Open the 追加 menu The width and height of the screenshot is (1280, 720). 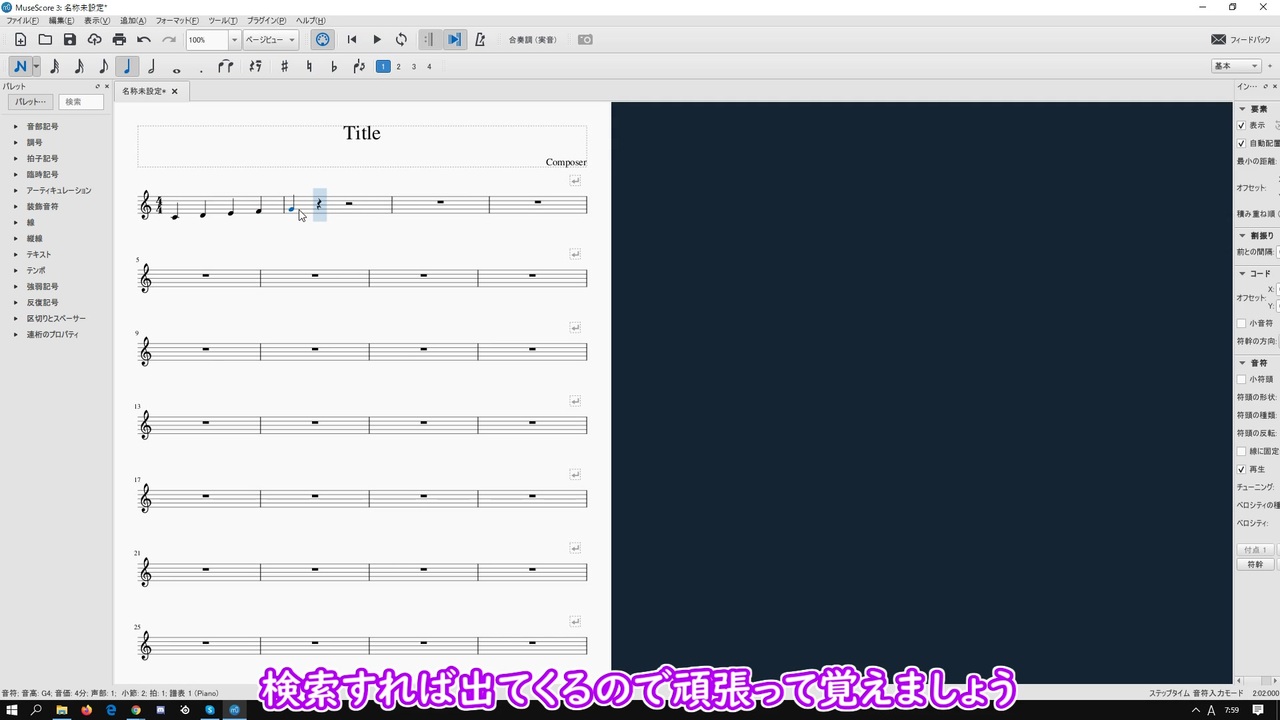tap(133, 21)
